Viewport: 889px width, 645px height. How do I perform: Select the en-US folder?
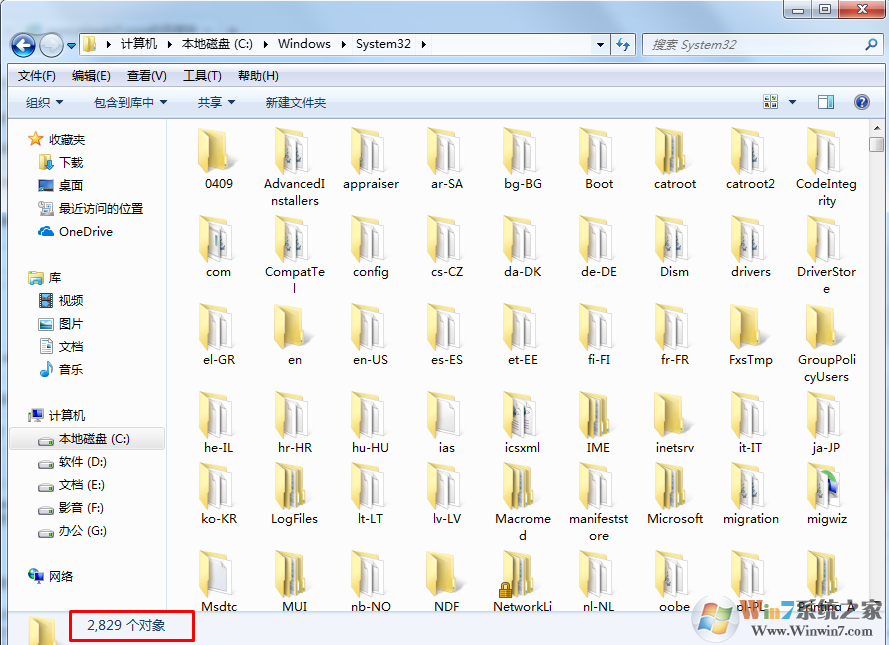click(370, 335)
